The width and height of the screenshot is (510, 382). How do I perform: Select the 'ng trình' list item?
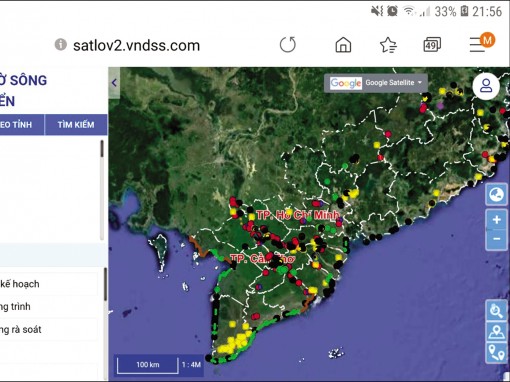click(49, 307)
